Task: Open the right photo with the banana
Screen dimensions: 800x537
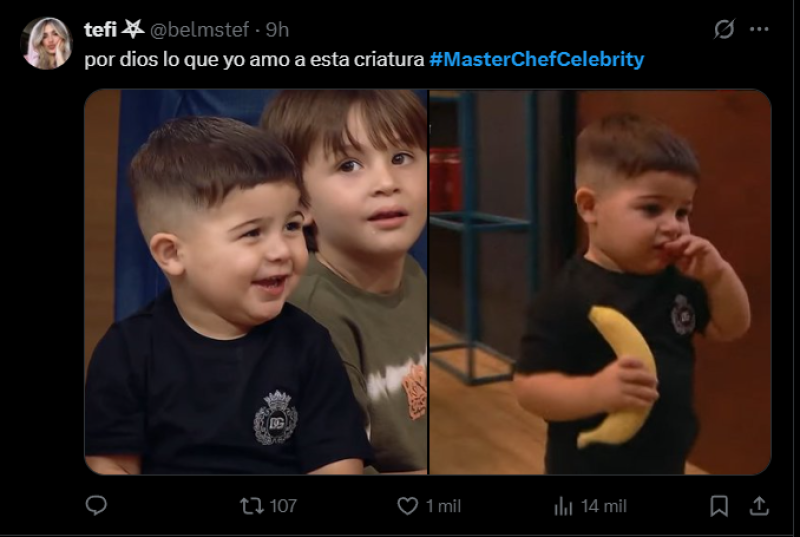Action: (x=600, y=282)
